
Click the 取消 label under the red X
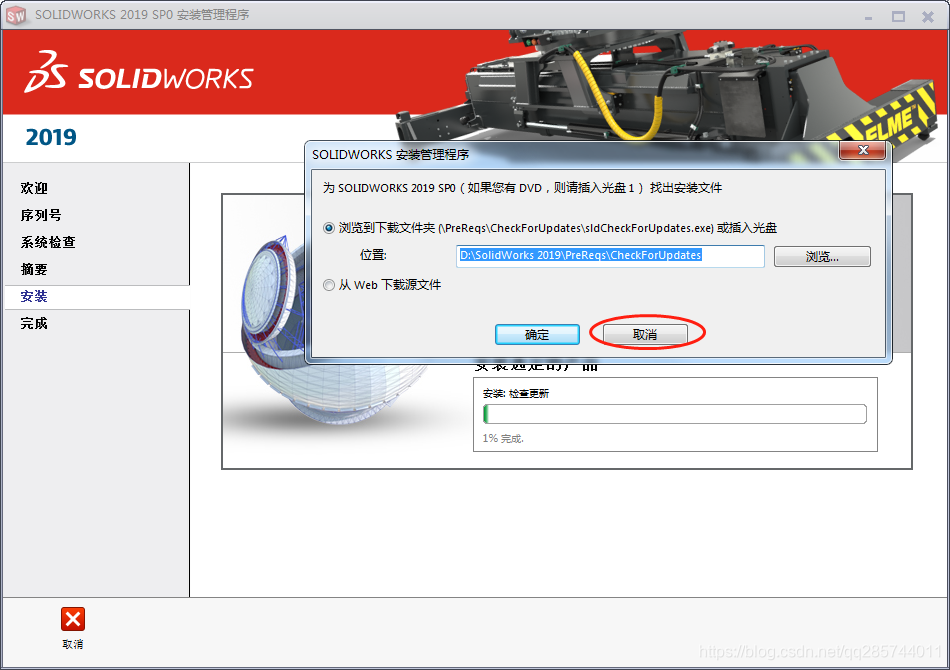pyautogui.click(x=73, y=645)
